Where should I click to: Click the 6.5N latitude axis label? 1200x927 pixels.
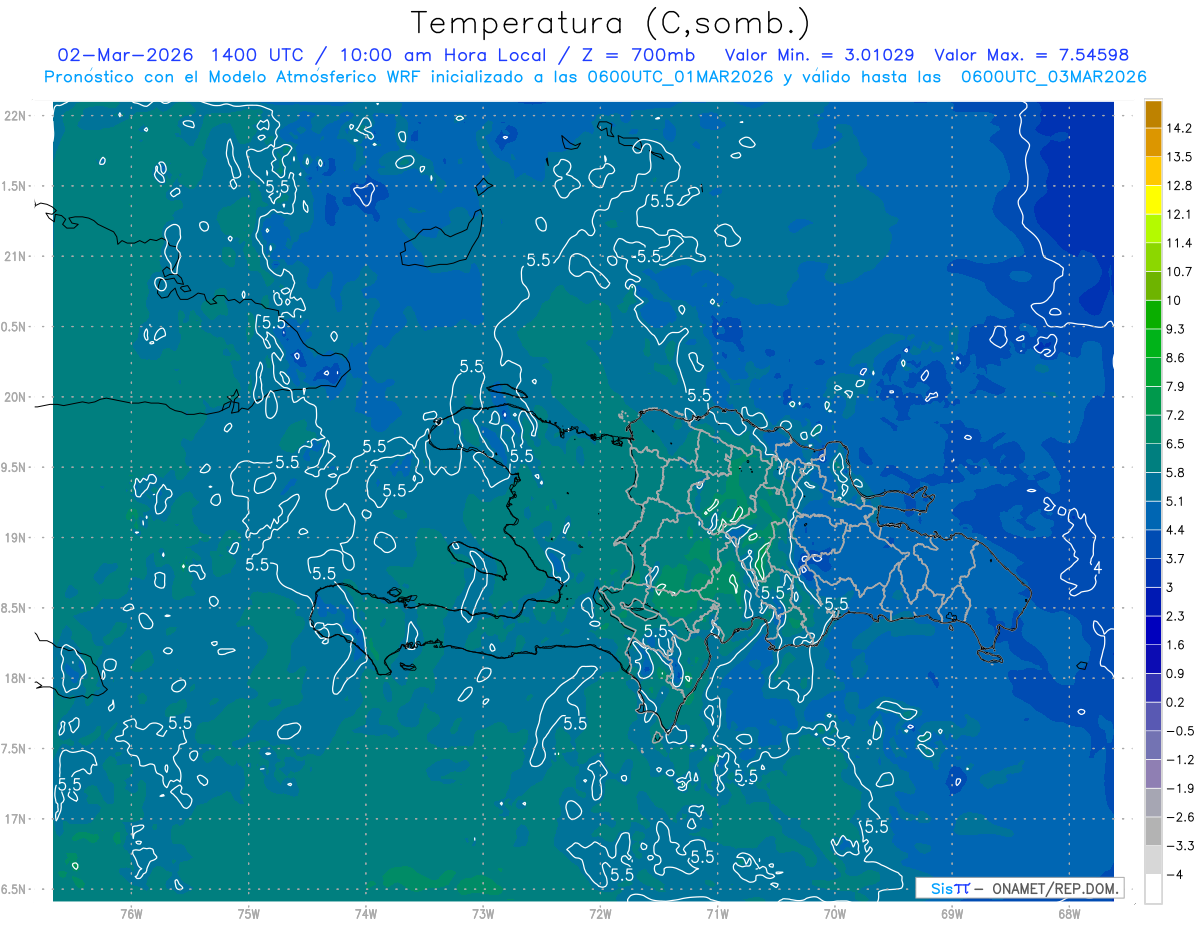[14, 889]
